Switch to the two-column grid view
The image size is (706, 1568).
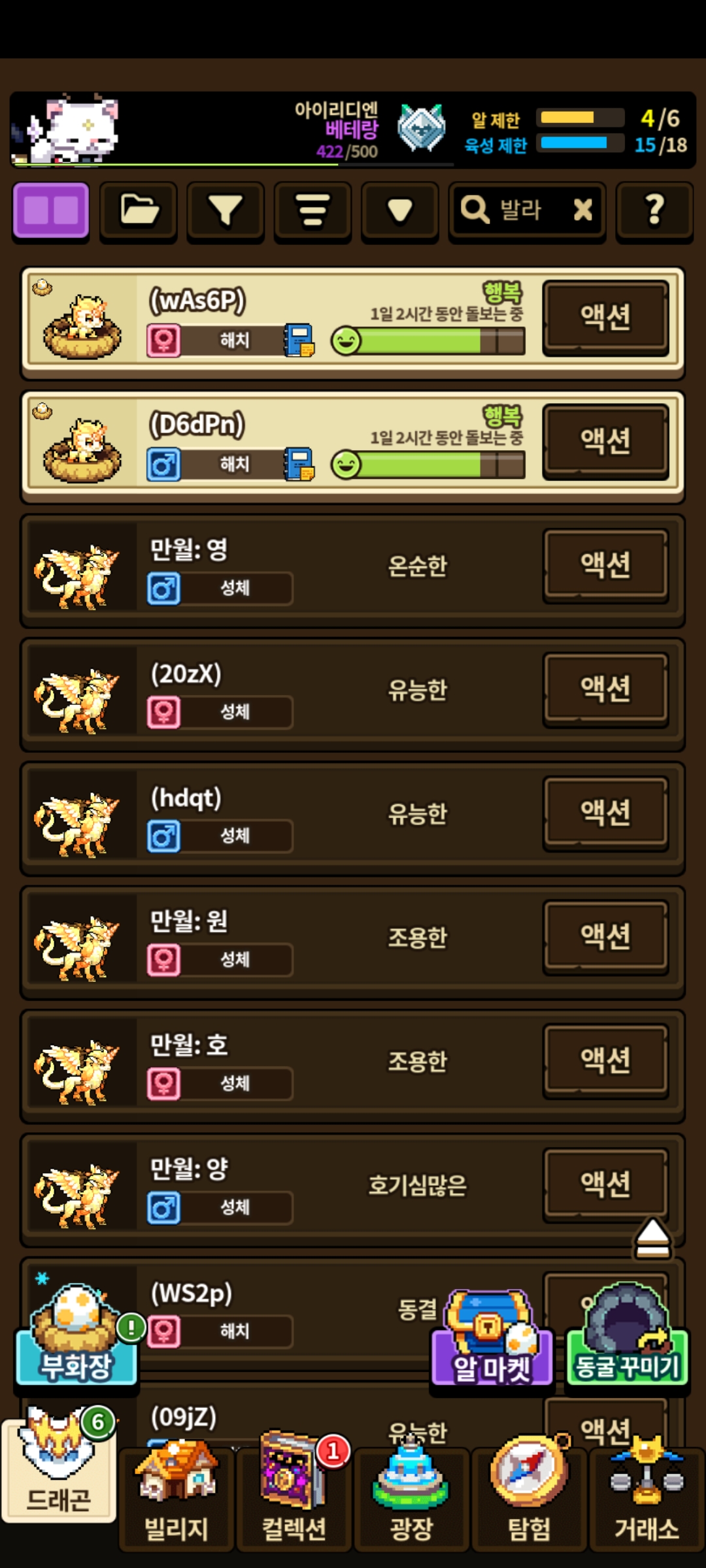(x=51, y=210)
